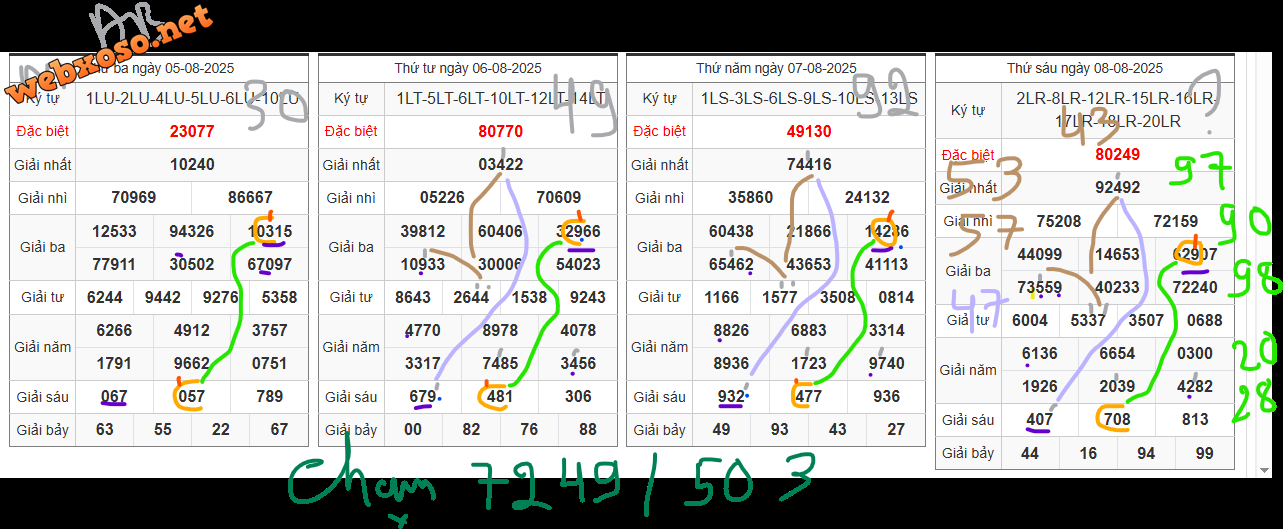
Task: Select the Giải bảy number 63
Action: click(104, 430)
